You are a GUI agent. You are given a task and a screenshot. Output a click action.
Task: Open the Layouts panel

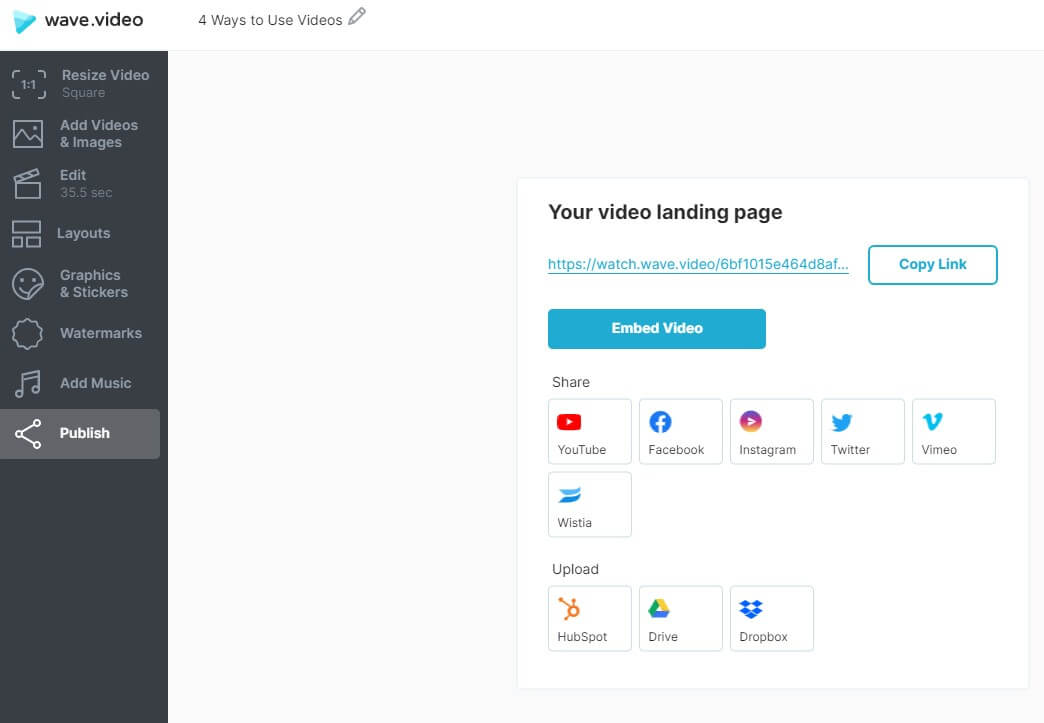83,233
